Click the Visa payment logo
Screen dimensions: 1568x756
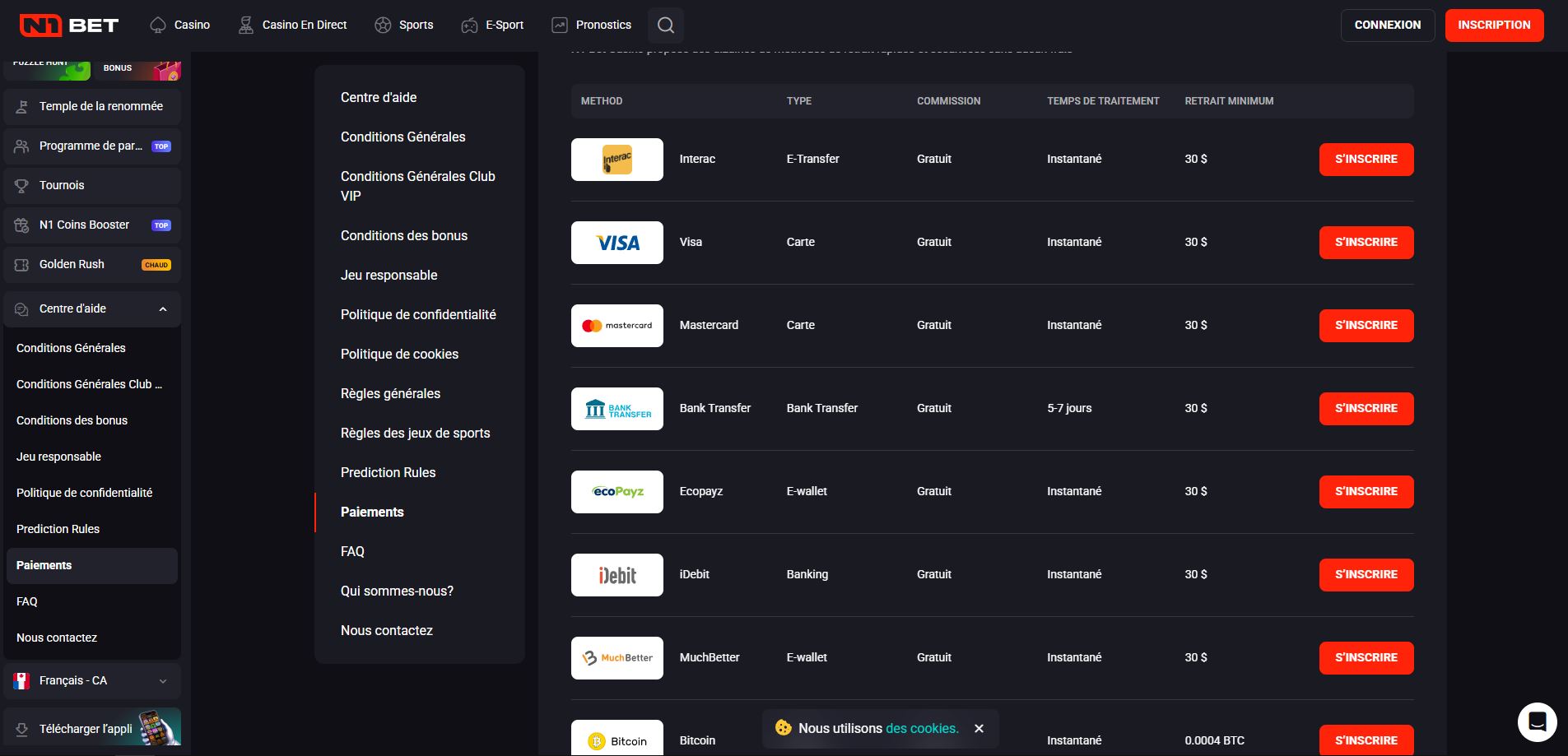(617, 243)
